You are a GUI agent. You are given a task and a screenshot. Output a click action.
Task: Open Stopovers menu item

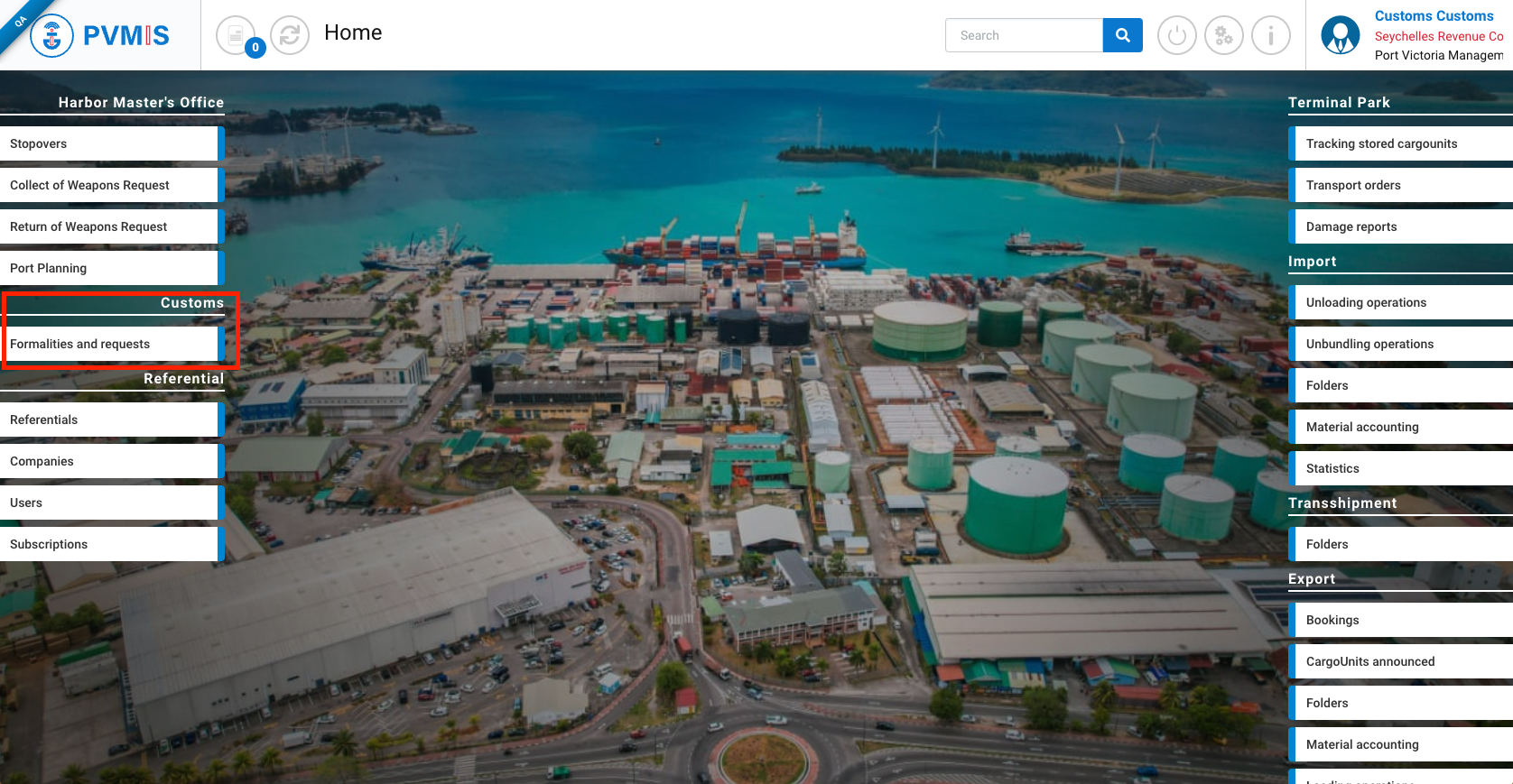[x=108, y=144]
